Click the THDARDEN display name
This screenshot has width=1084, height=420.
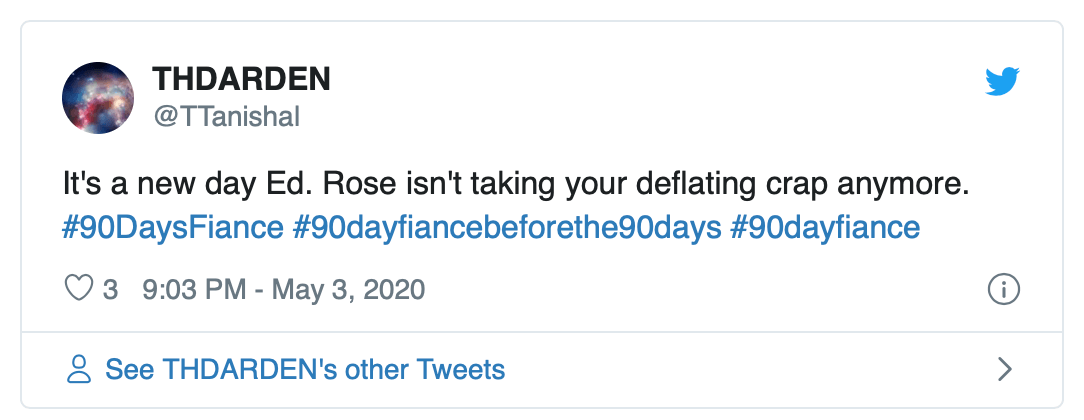(x=241, y=79)
